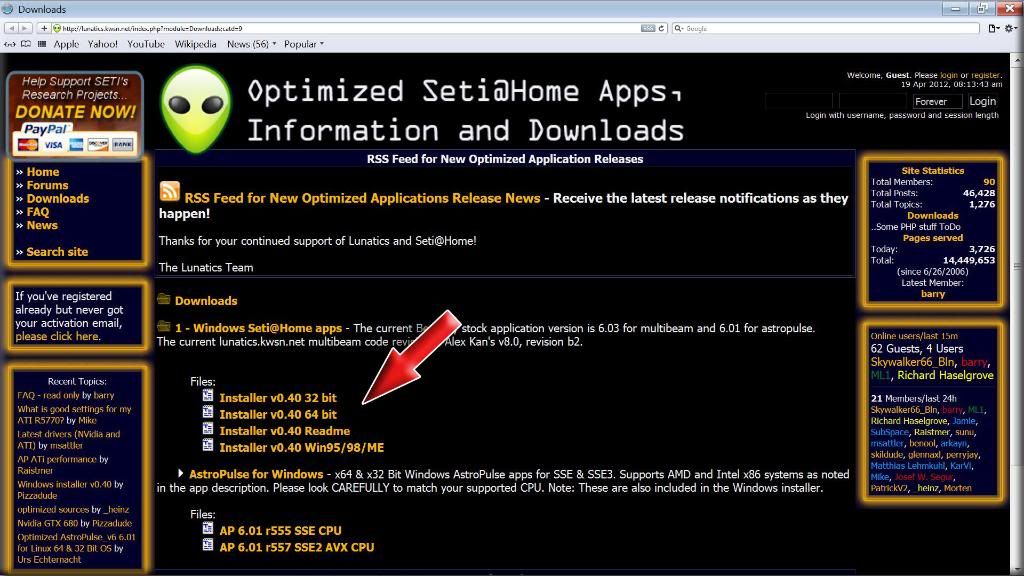
Task: Open the Popular bookmarks dropdown
Action: click(x=303, y=44)
